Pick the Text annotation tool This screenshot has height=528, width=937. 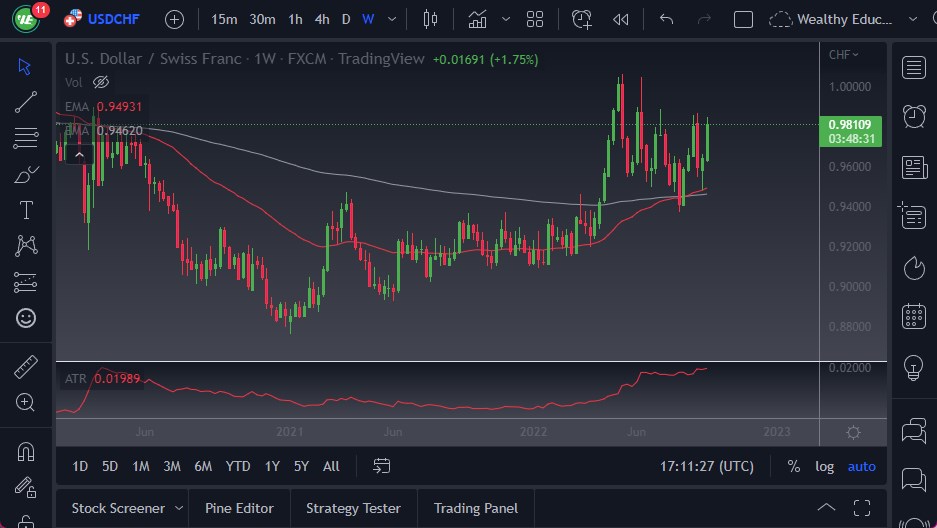tap(26, 210)
